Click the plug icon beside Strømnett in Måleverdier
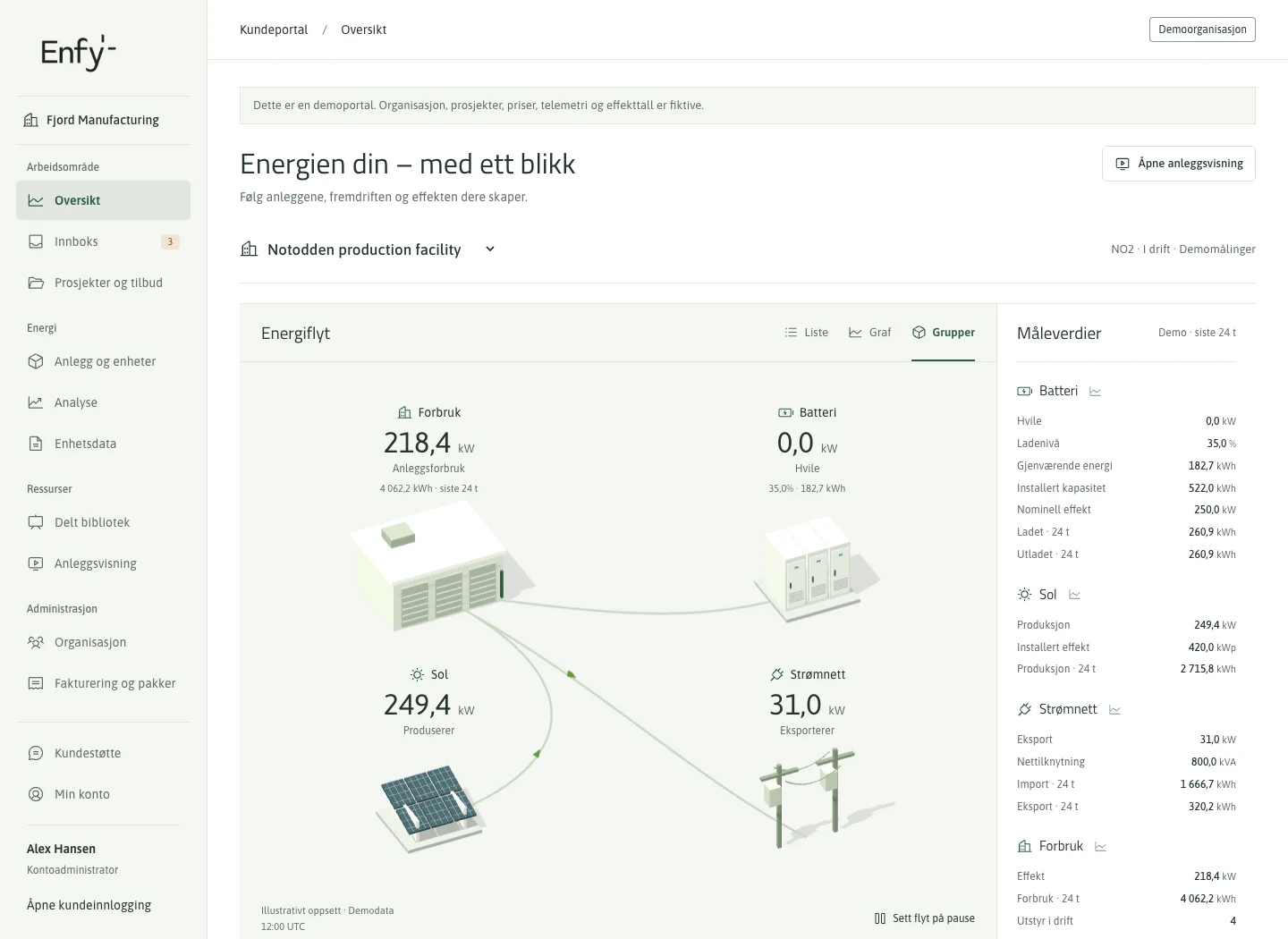Viewport: 1288px width, 939px height. [x=1025, y=709]
